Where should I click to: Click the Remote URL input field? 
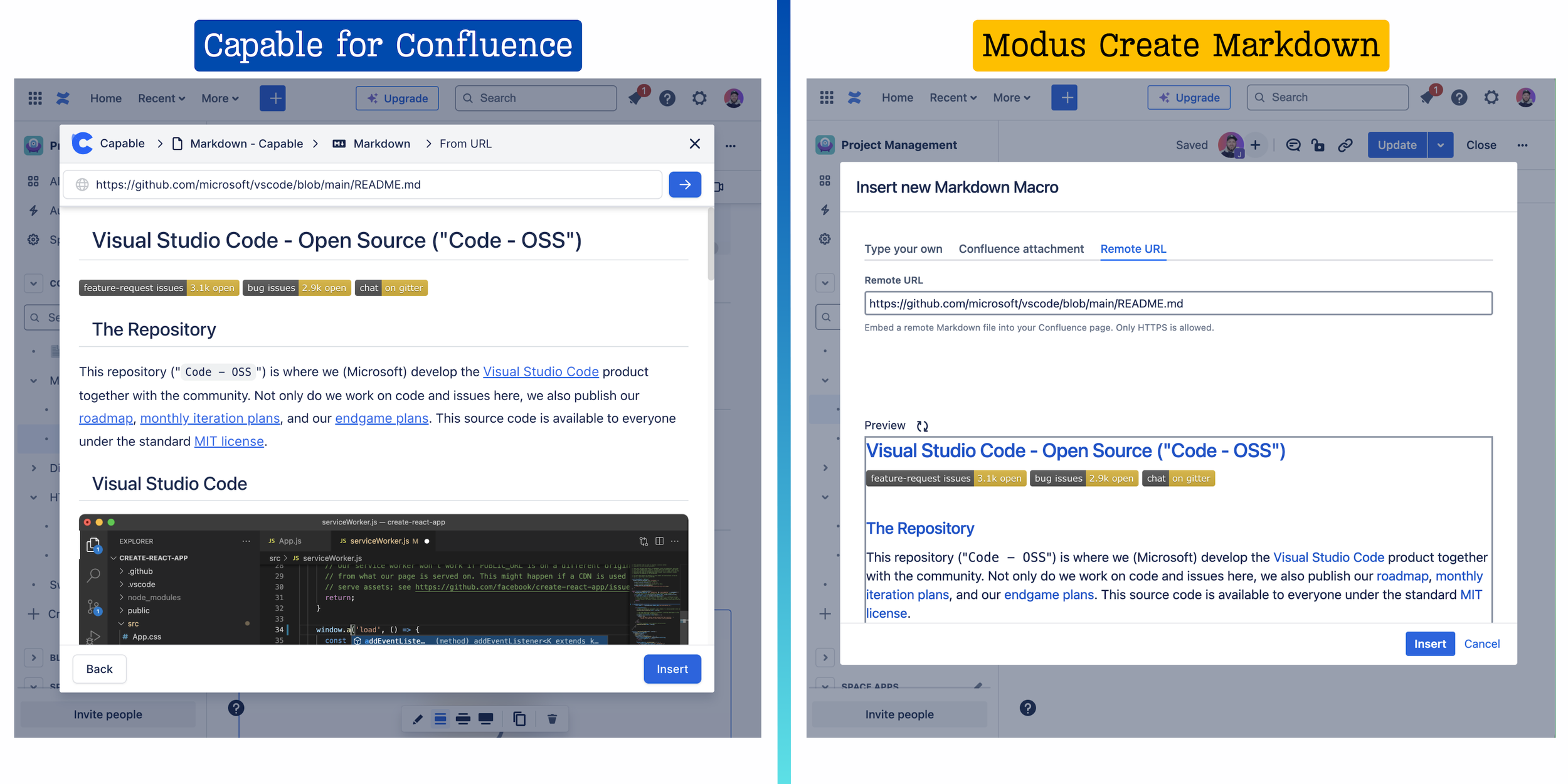[1178, 304]
